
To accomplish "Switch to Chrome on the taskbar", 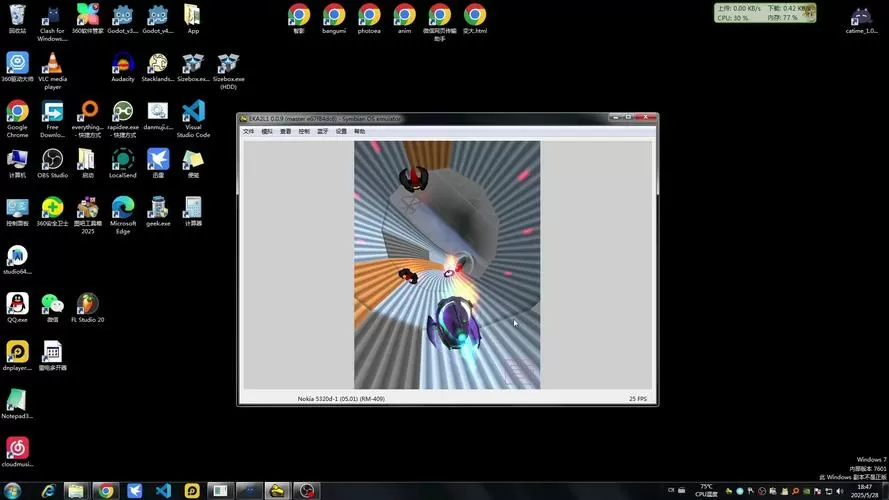I will point(105,490).
